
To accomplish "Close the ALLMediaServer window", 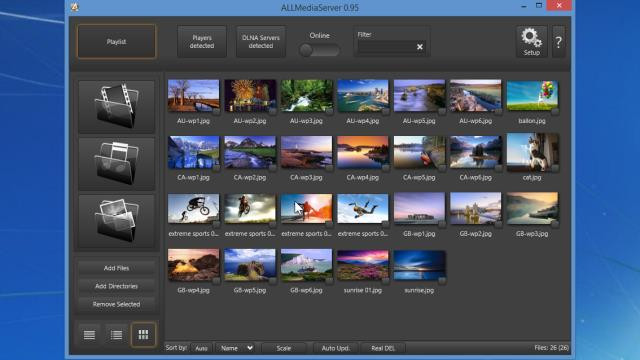I will [x=559, y=5].
